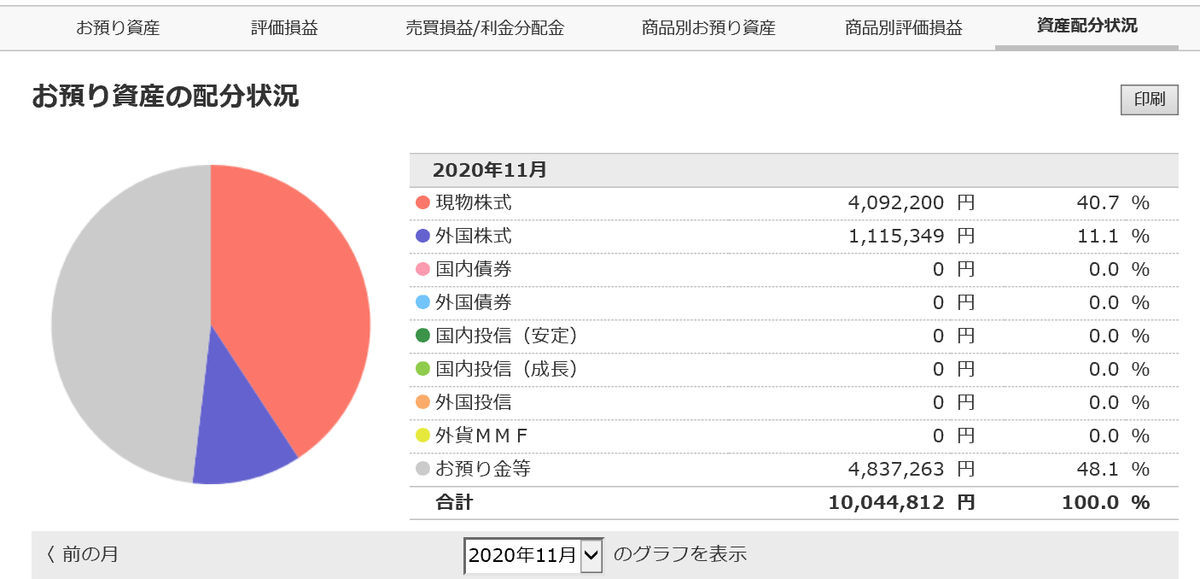
Task: Switch to the 商品別評価損益 tab
Action: (903, 28)
